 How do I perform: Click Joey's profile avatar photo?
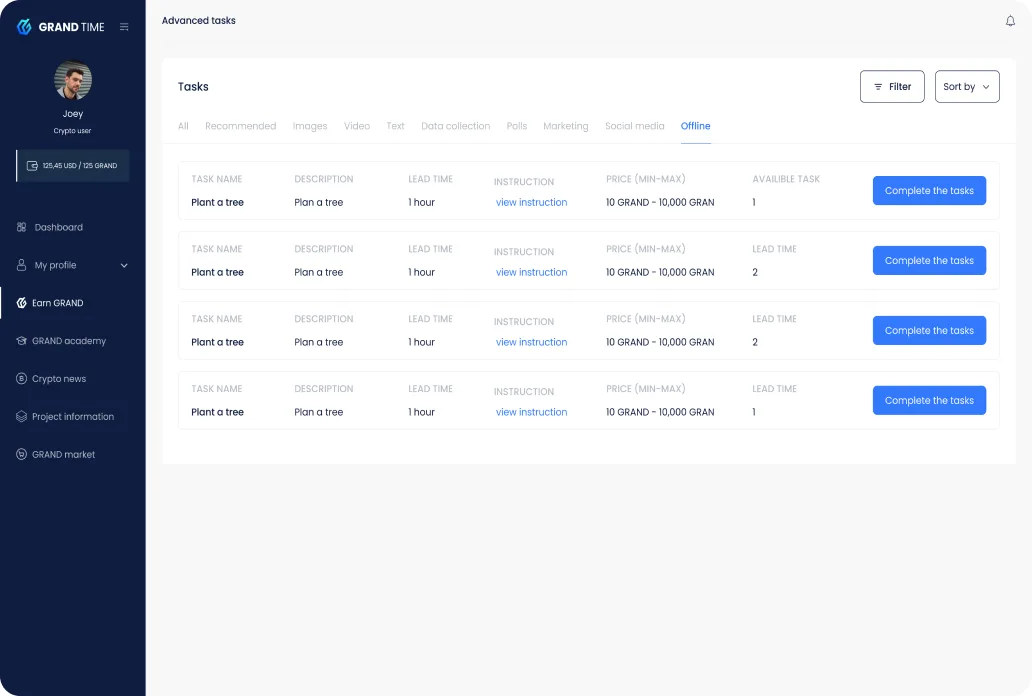coord(72,80)
